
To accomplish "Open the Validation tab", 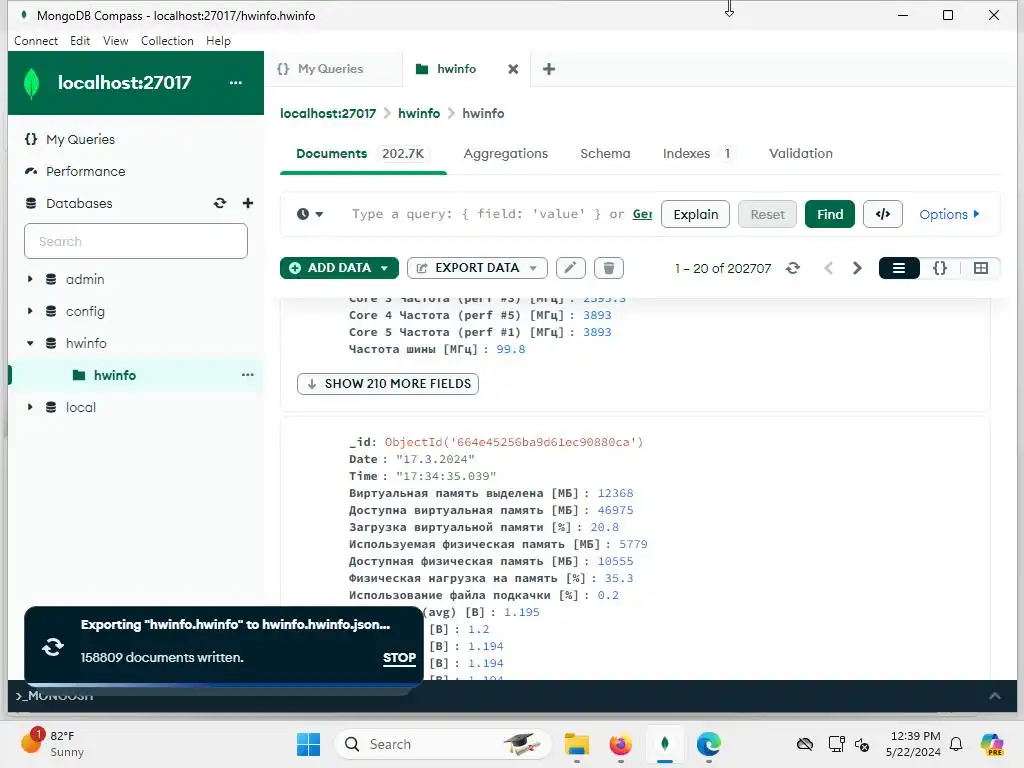I will coord(801,153).
